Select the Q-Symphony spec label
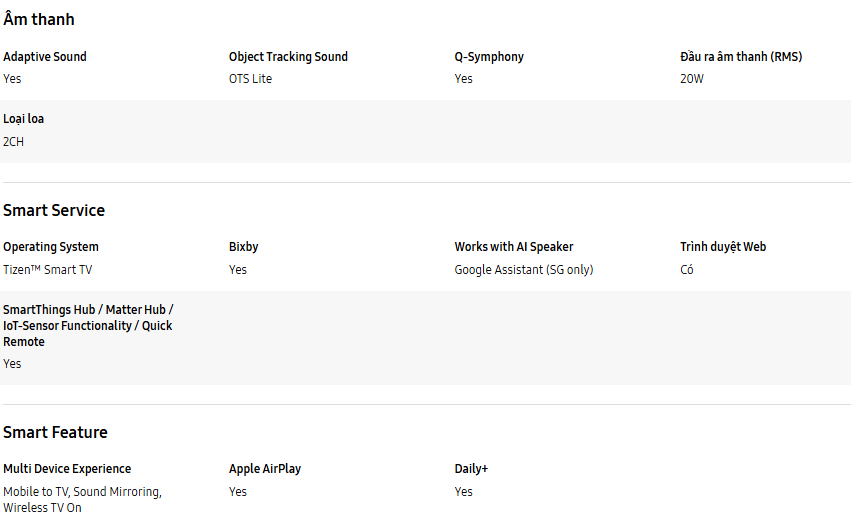Screen dimensions: 851x524 (489, 57)
